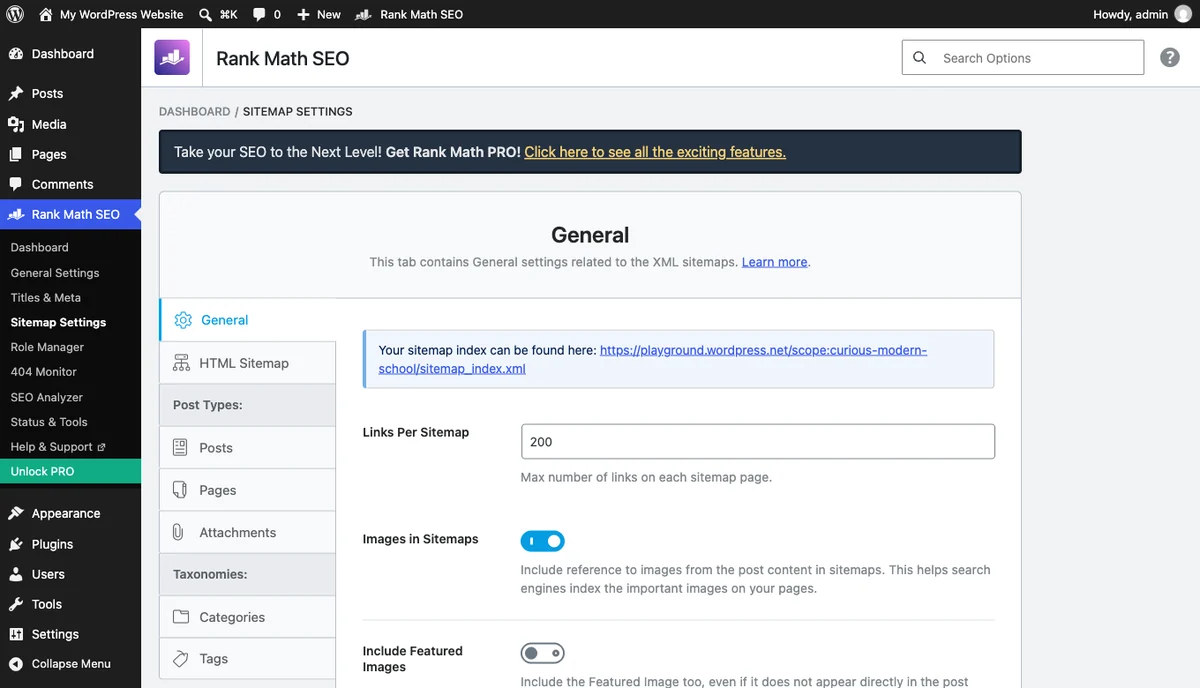The height and width of the screenshot is (688, 1200).
Task: Click the Categories folder icon
Action: [181, 617]
